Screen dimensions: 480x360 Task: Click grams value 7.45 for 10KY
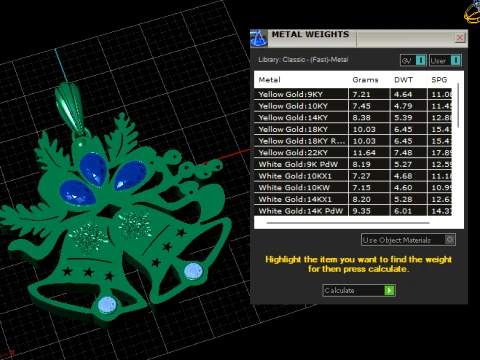(361, 106)
